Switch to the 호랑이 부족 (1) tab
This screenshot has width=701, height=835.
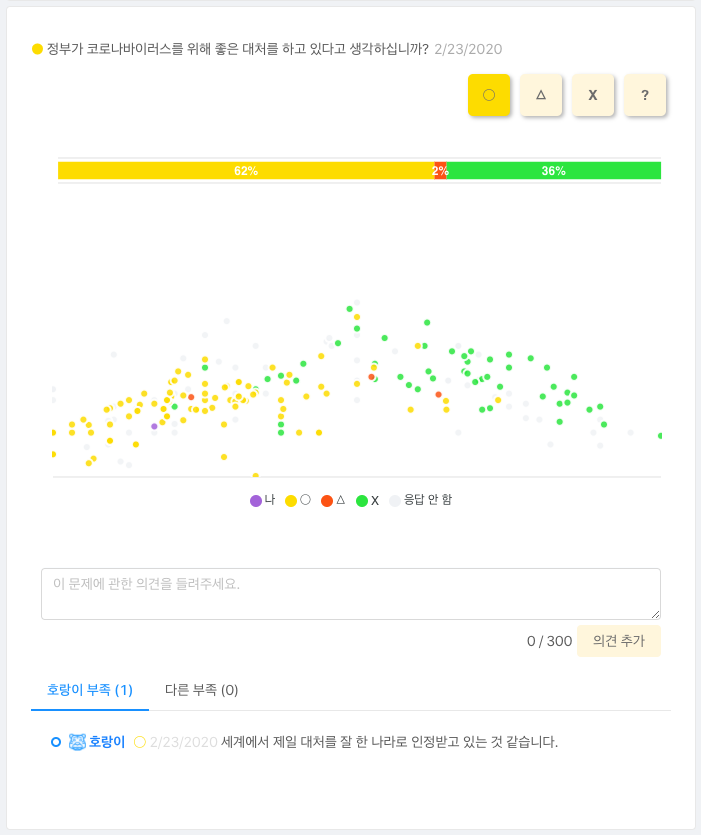tap(89, 690)
